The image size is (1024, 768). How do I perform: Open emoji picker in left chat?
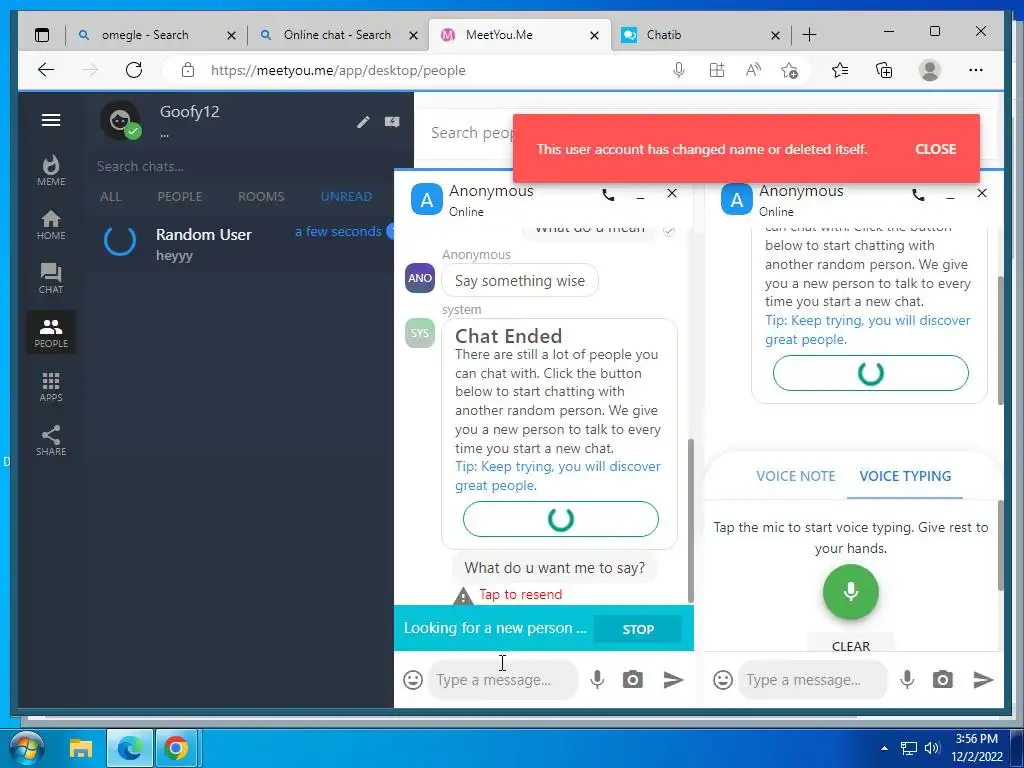coord(413,680)
